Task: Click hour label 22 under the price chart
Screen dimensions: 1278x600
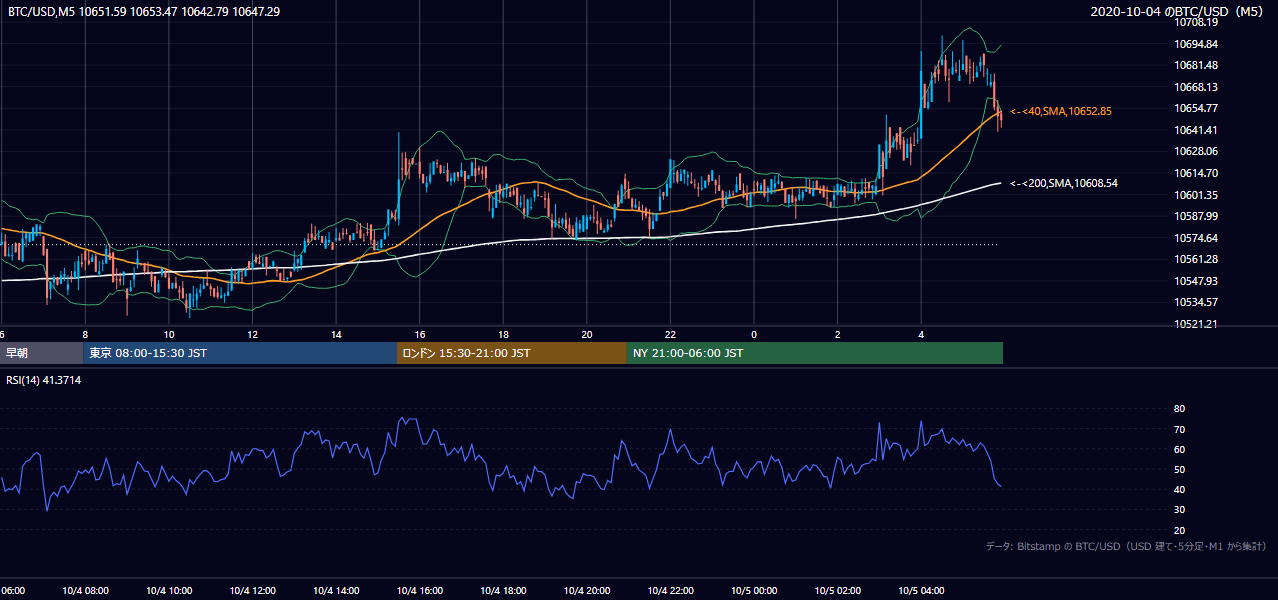Action: coord(670,334)
